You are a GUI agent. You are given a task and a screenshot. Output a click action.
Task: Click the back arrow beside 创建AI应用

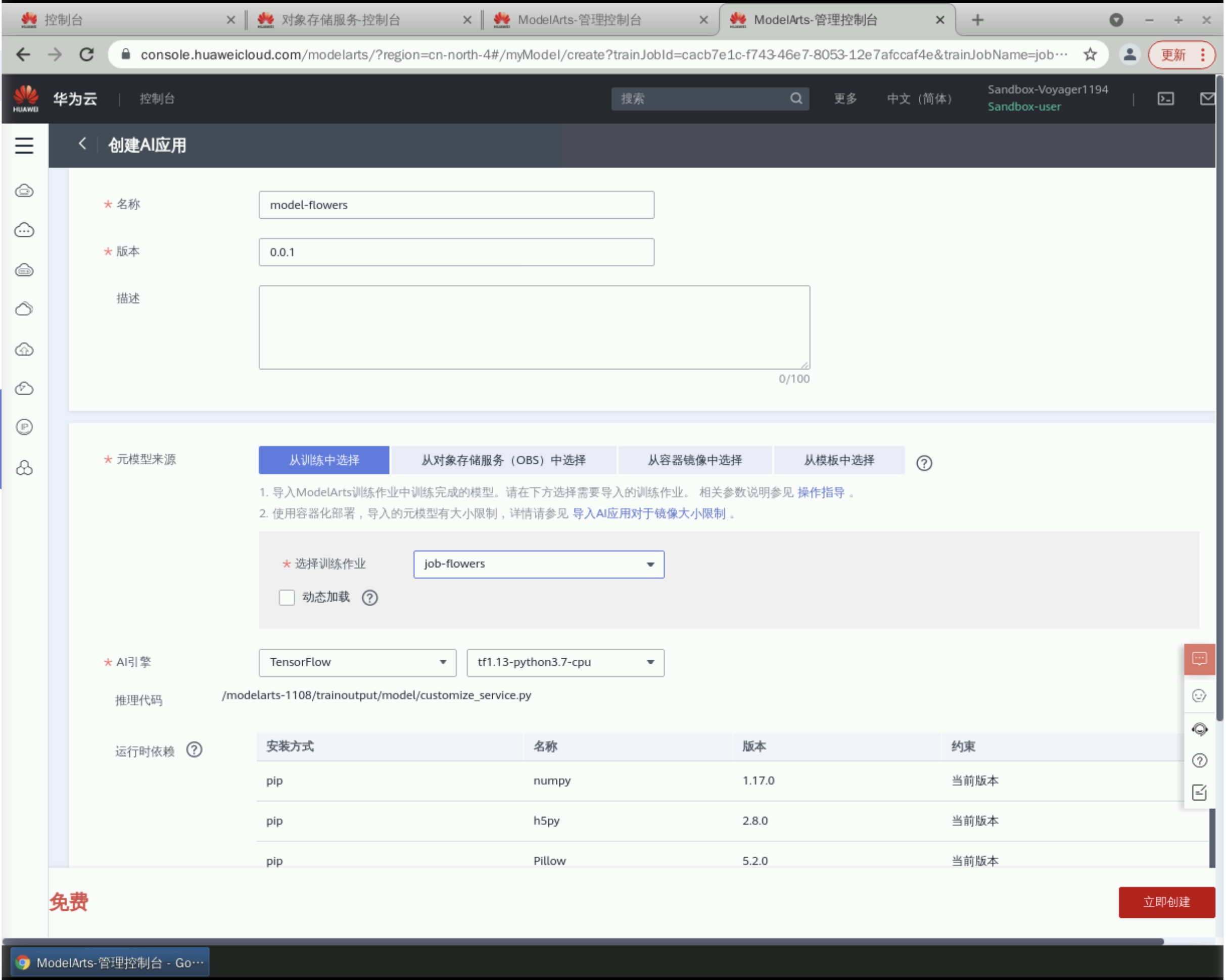(x=82, y=144)
